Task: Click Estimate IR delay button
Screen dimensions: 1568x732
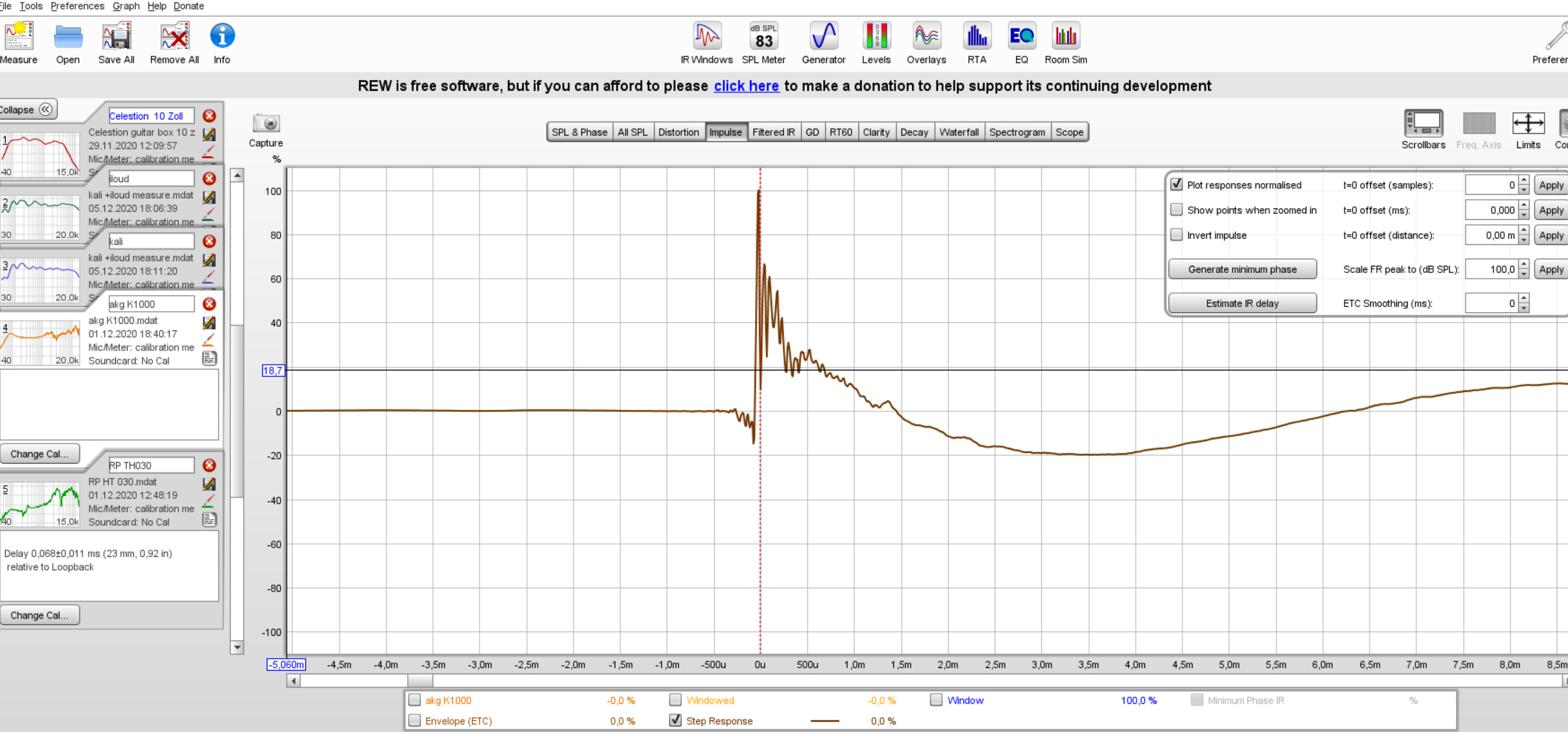Action: tap(1242, 303)
